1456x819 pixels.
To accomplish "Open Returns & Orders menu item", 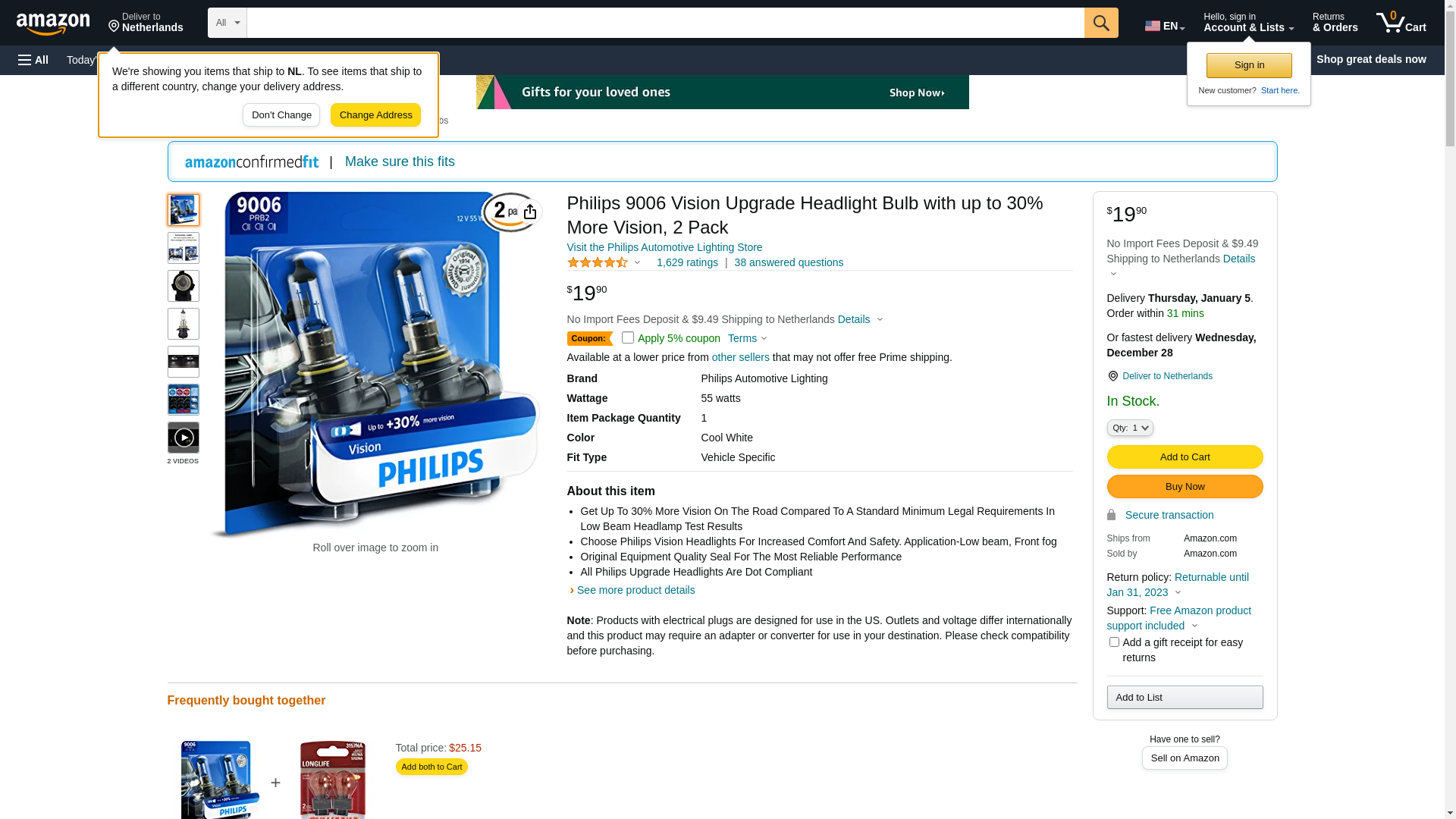I will pyautogui.click(x=1335, y=23).
